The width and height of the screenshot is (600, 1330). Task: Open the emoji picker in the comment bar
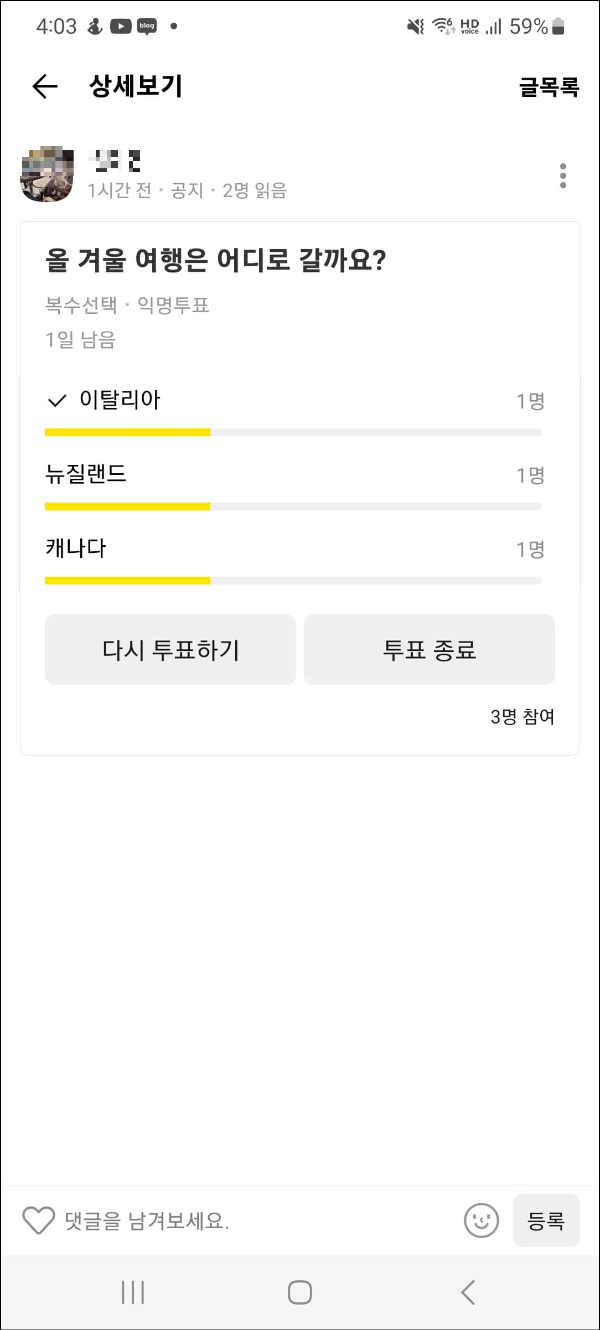(480, 1221)
